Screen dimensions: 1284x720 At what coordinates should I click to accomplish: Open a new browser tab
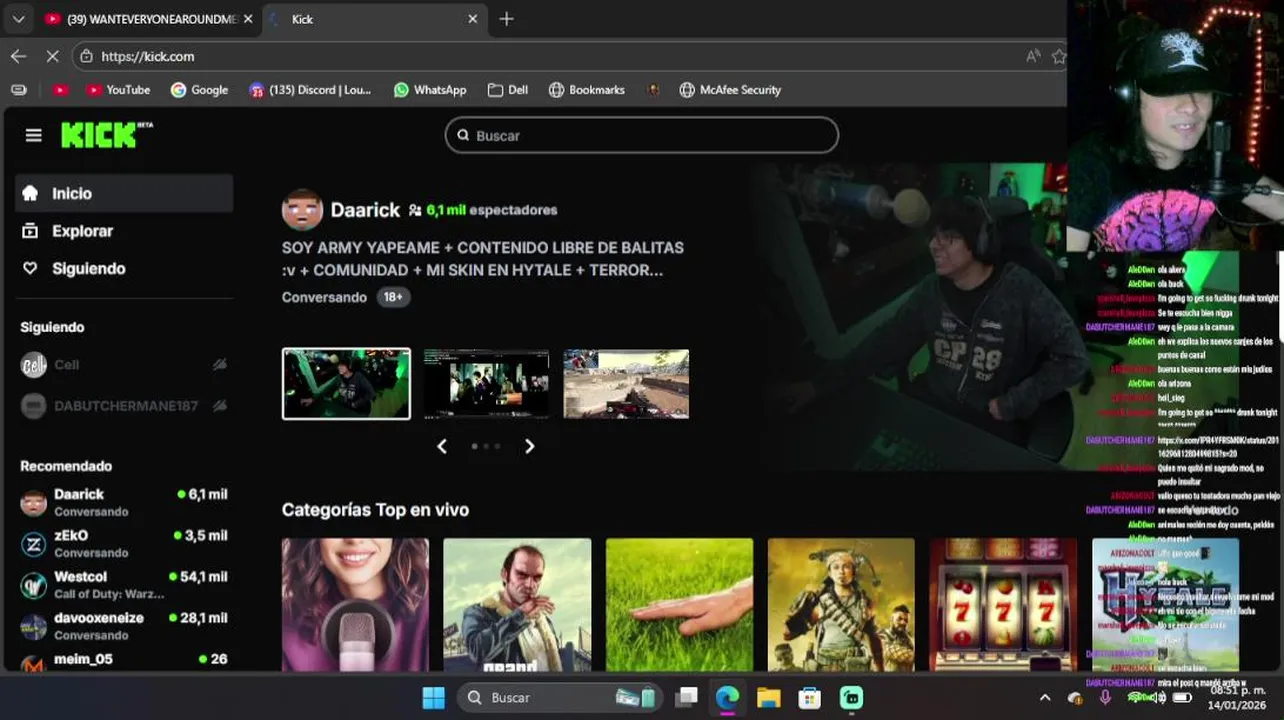[506, 19]
